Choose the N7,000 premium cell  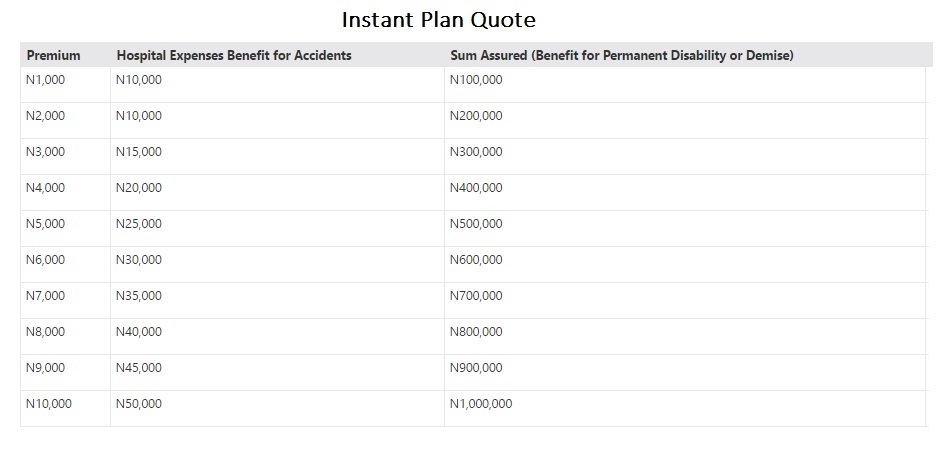pyautogui.click(x=45, y=296)
